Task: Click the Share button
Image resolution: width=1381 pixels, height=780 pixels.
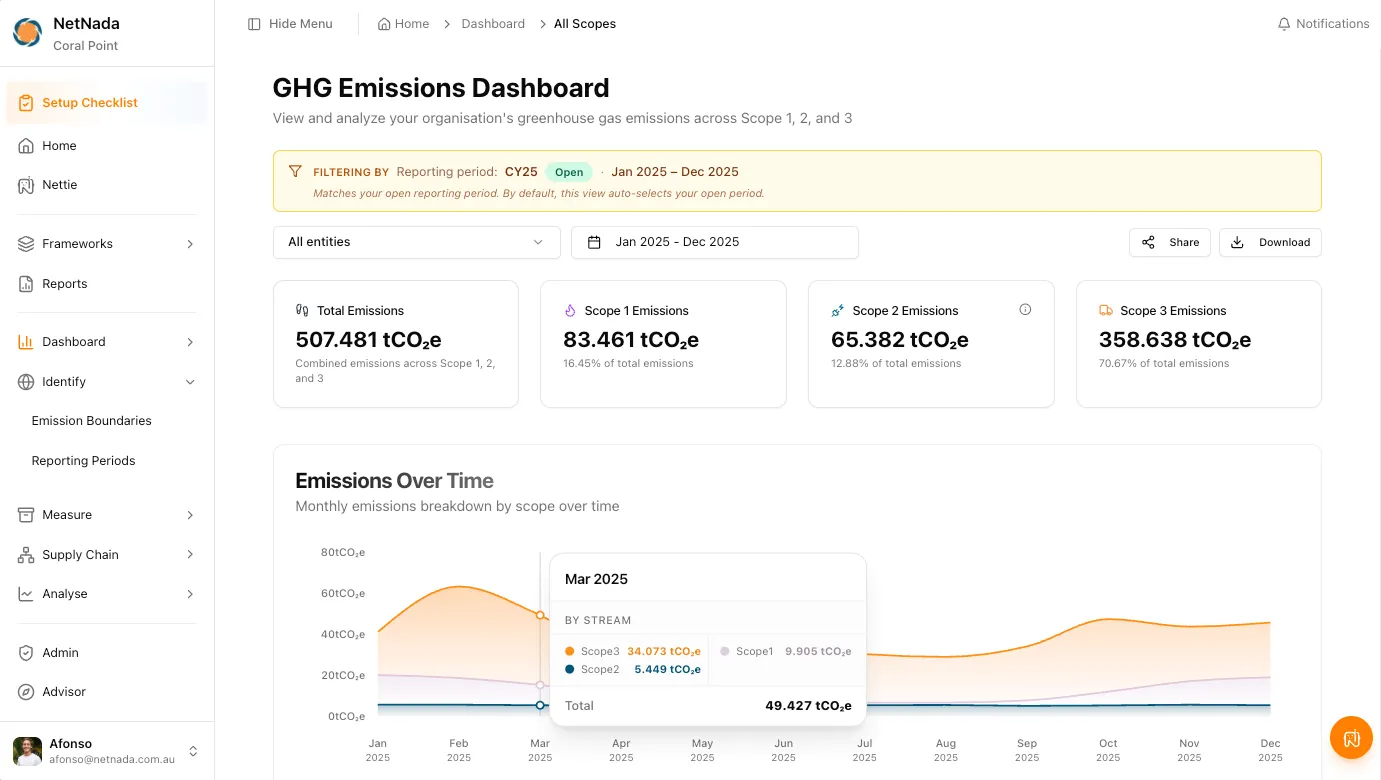Action: (1170, 242)
